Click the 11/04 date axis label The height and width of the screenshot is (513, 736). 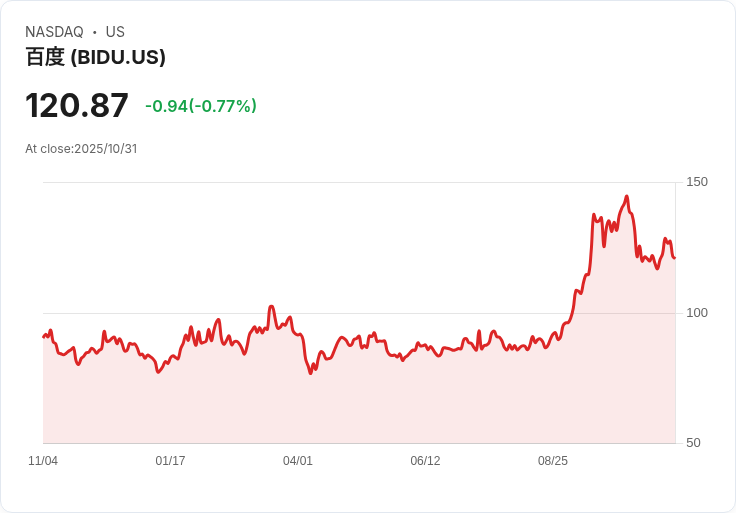tap(43, 460)
